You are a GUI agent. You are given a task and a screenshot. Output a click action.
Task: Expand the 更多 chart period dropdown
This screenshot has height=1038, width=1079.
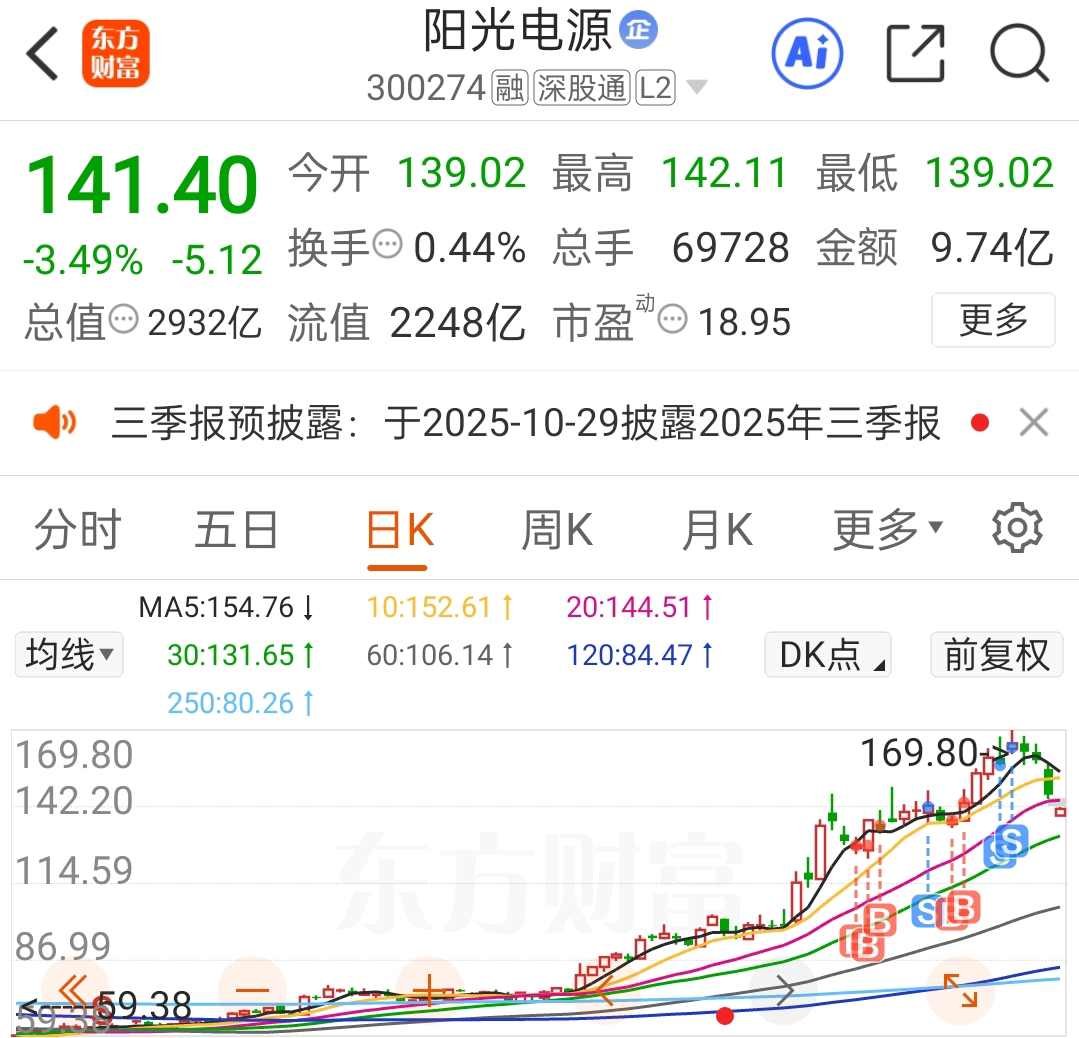[888, 530]
